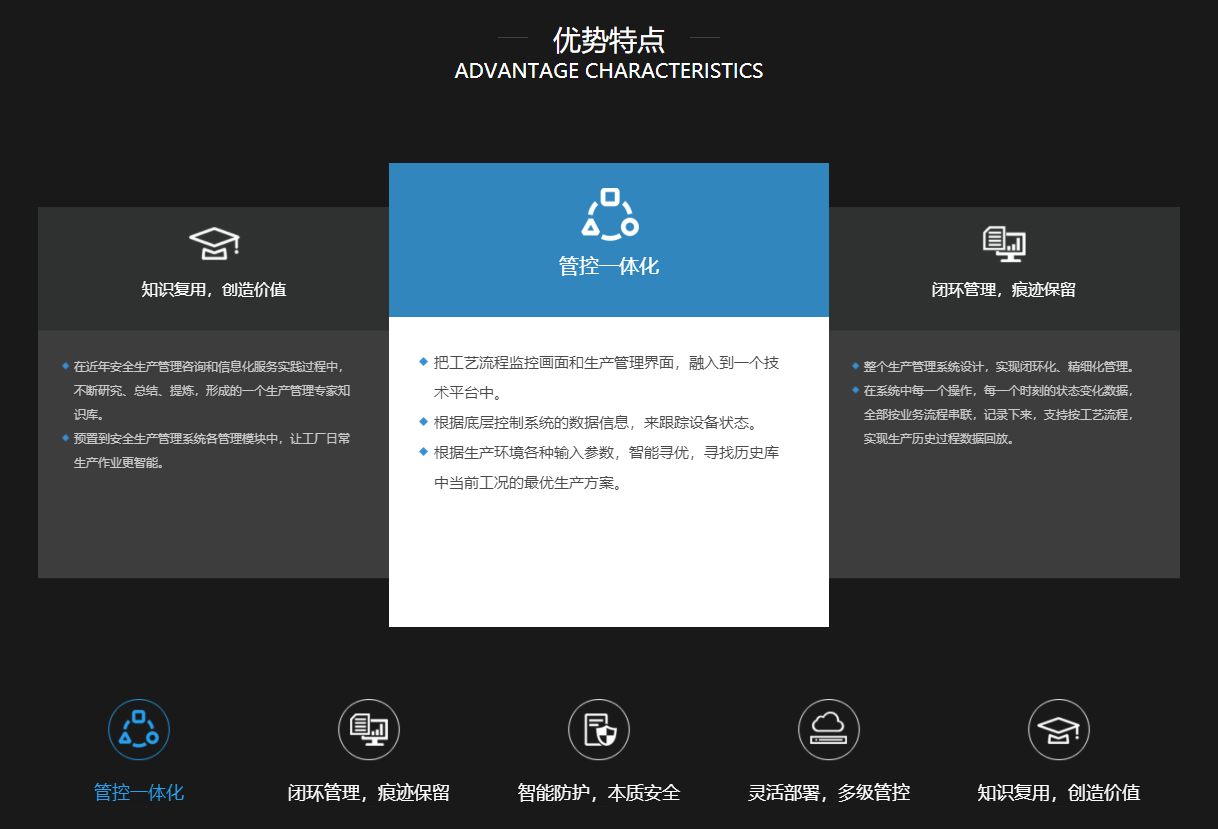Select the 知识复用 graduation cap circular icon at bottom
Image resolution: width=1218 pixels, height=829 pixels.
(x=1059, y=730)
